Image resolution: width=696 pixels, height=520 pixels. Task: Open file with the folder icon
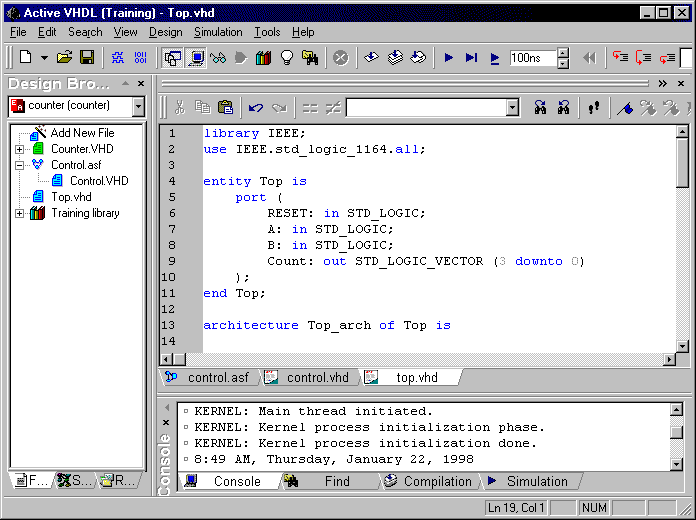pyautogui.click(x=65, y=58)
